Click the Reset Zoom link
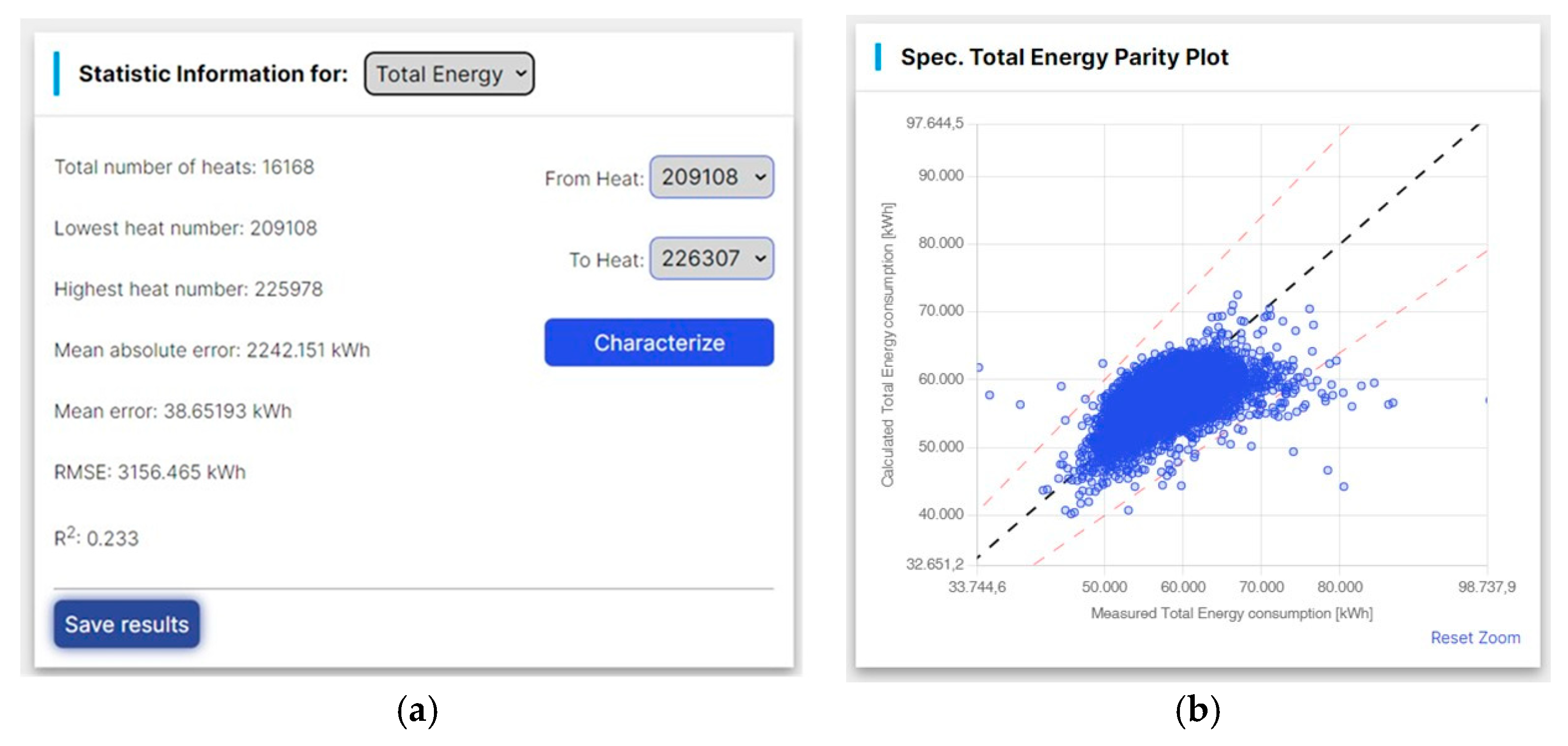 pos(1474,638)
